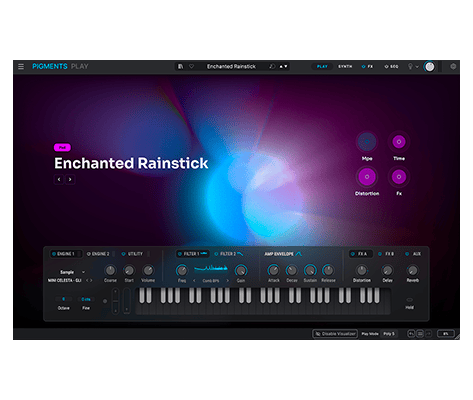The width and height of the screenshot is (473, 400).
Task: Click the Amp Envelope shape icon
Action: tap(299, 254)
